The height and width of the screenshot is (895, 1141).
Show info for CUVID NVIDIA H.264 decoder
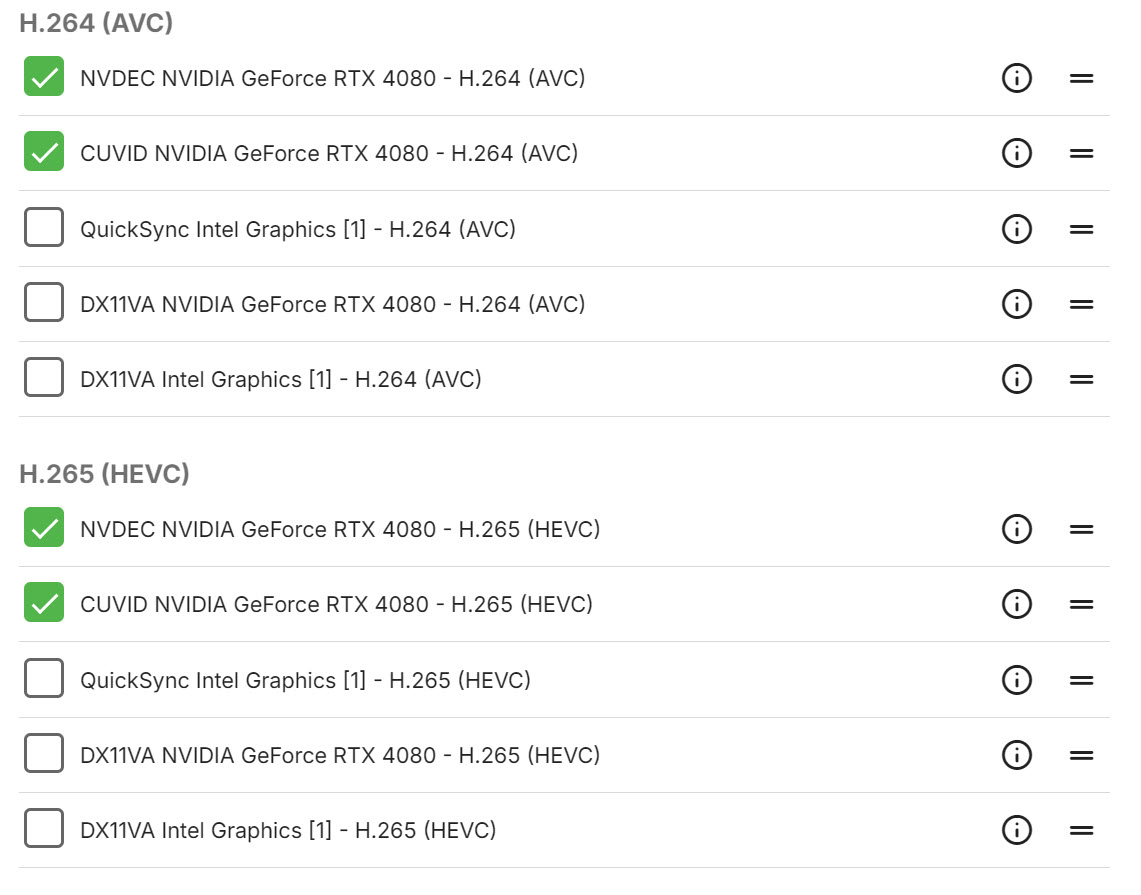tap(1016, 153)
